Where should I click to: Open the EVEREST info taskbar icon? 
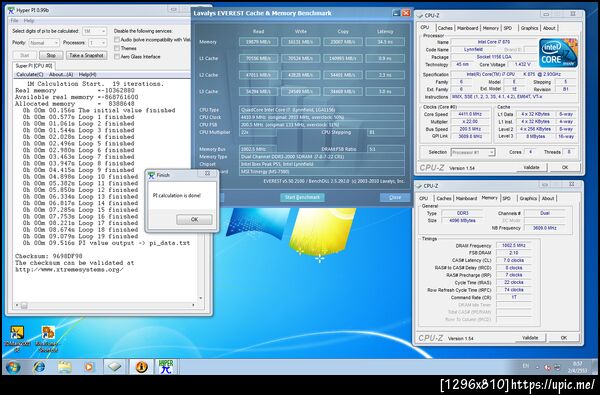(x=141, y=367)
